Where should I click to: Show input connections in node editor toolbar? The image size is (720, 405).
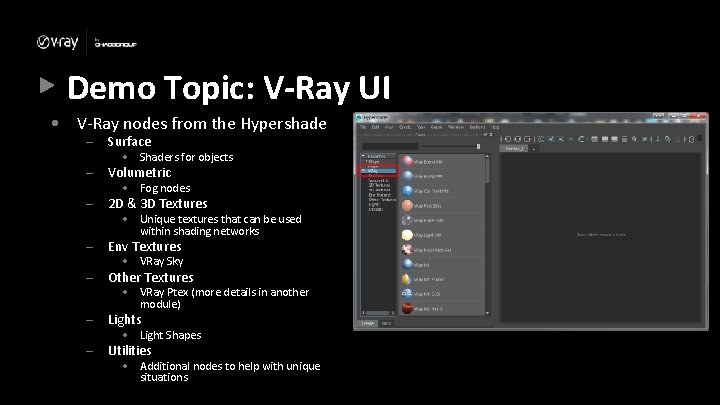point(508,139)
